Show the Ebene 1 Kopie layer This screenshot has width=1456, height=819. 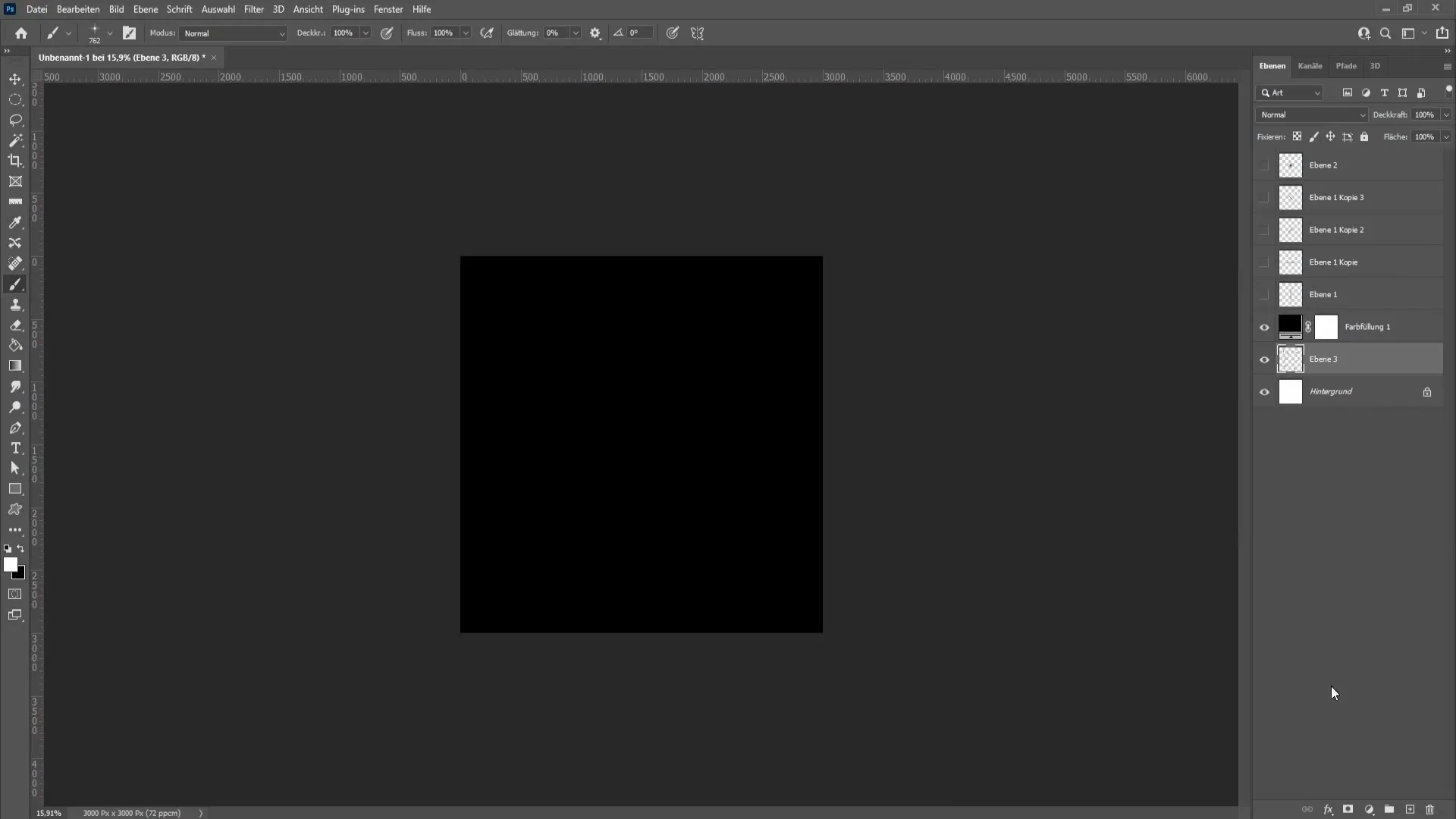pyautogui.click(x=1263, y=262)
